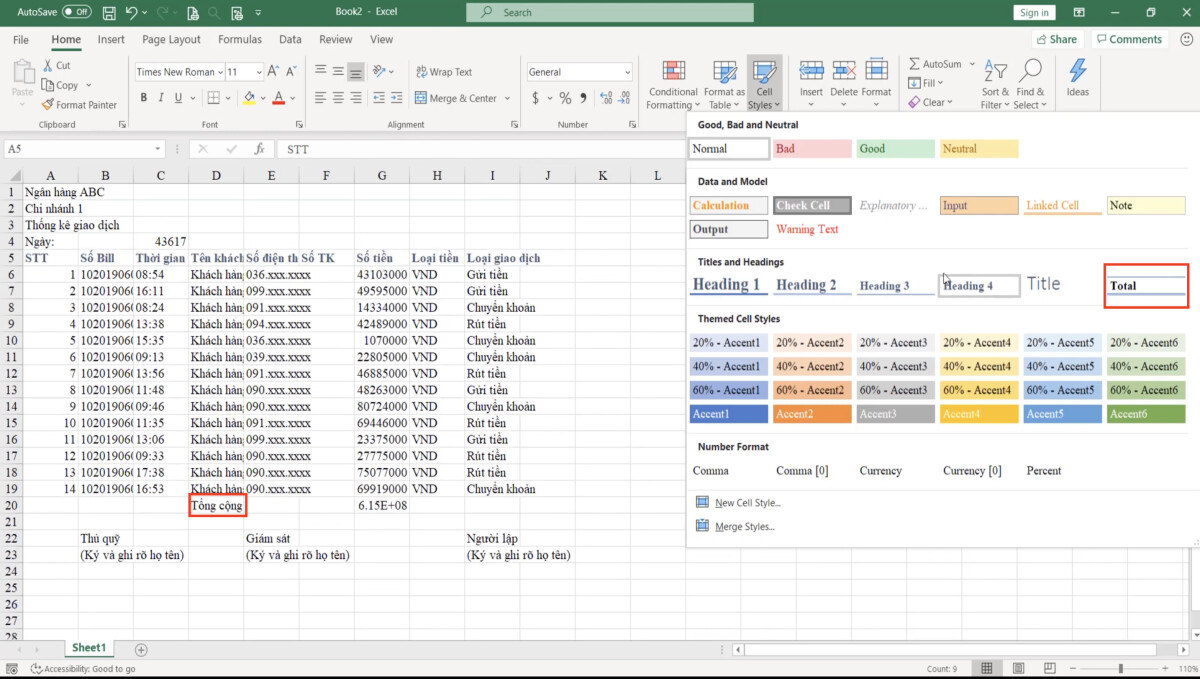Screen dimensions: 1200x679
Task: Click the Align Right icon
Action: 357,98
